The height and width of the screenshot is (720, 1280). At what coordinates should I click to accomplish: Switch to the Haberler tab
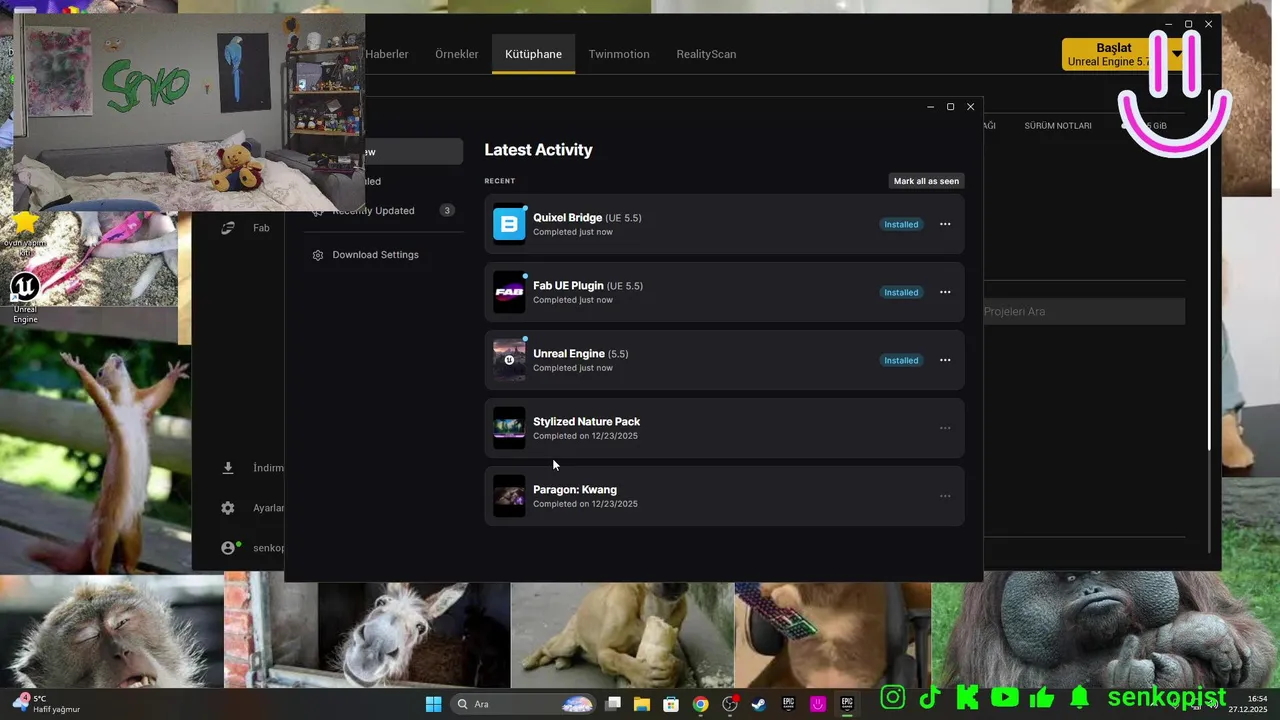387,54
